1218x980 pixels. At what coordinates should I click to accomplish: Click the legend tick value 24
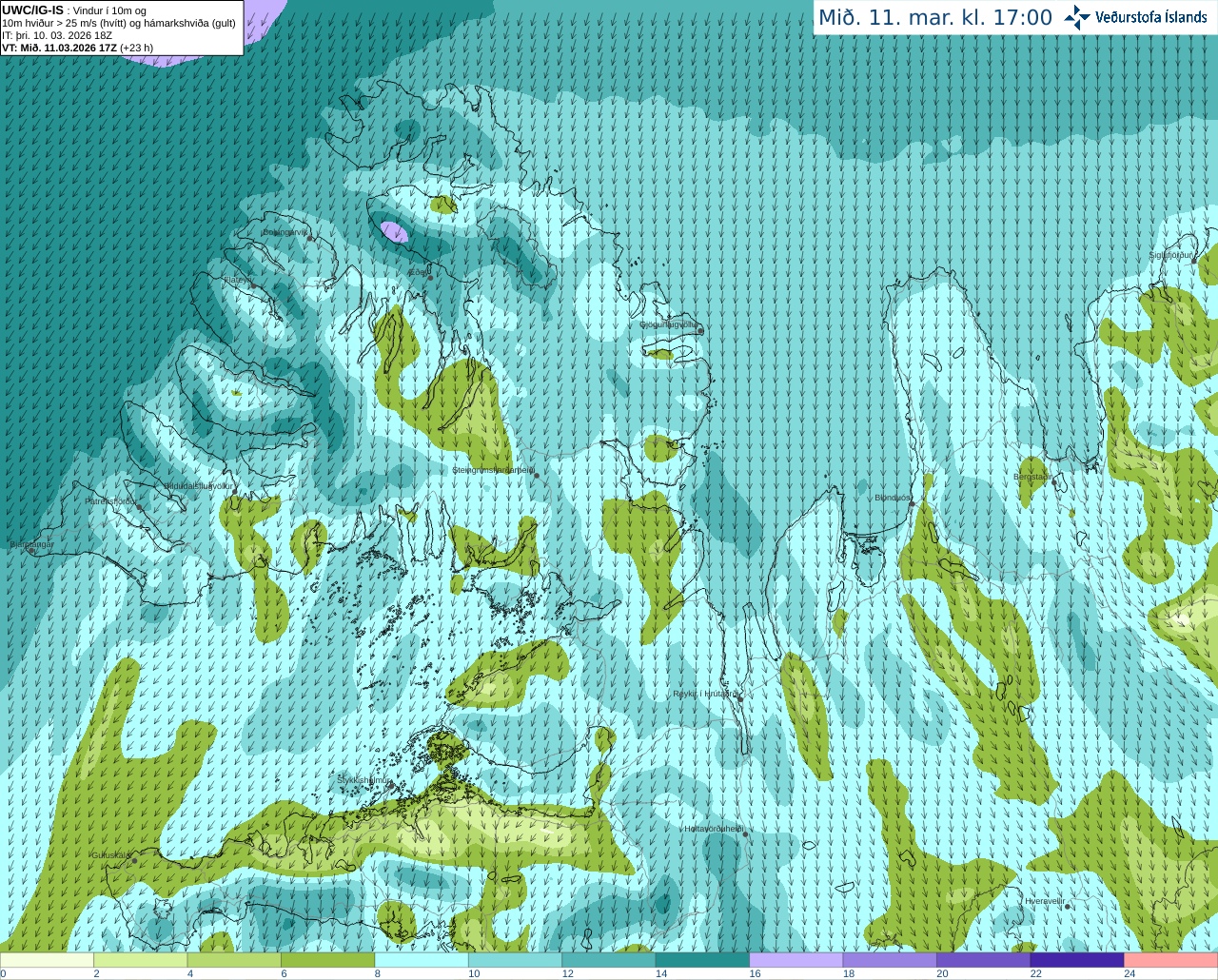[x=1130, y=973]
